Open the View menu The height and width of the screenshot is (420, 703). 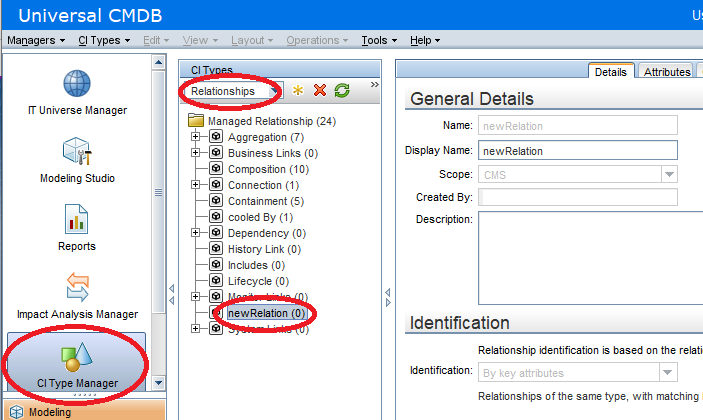coord(200,40)
